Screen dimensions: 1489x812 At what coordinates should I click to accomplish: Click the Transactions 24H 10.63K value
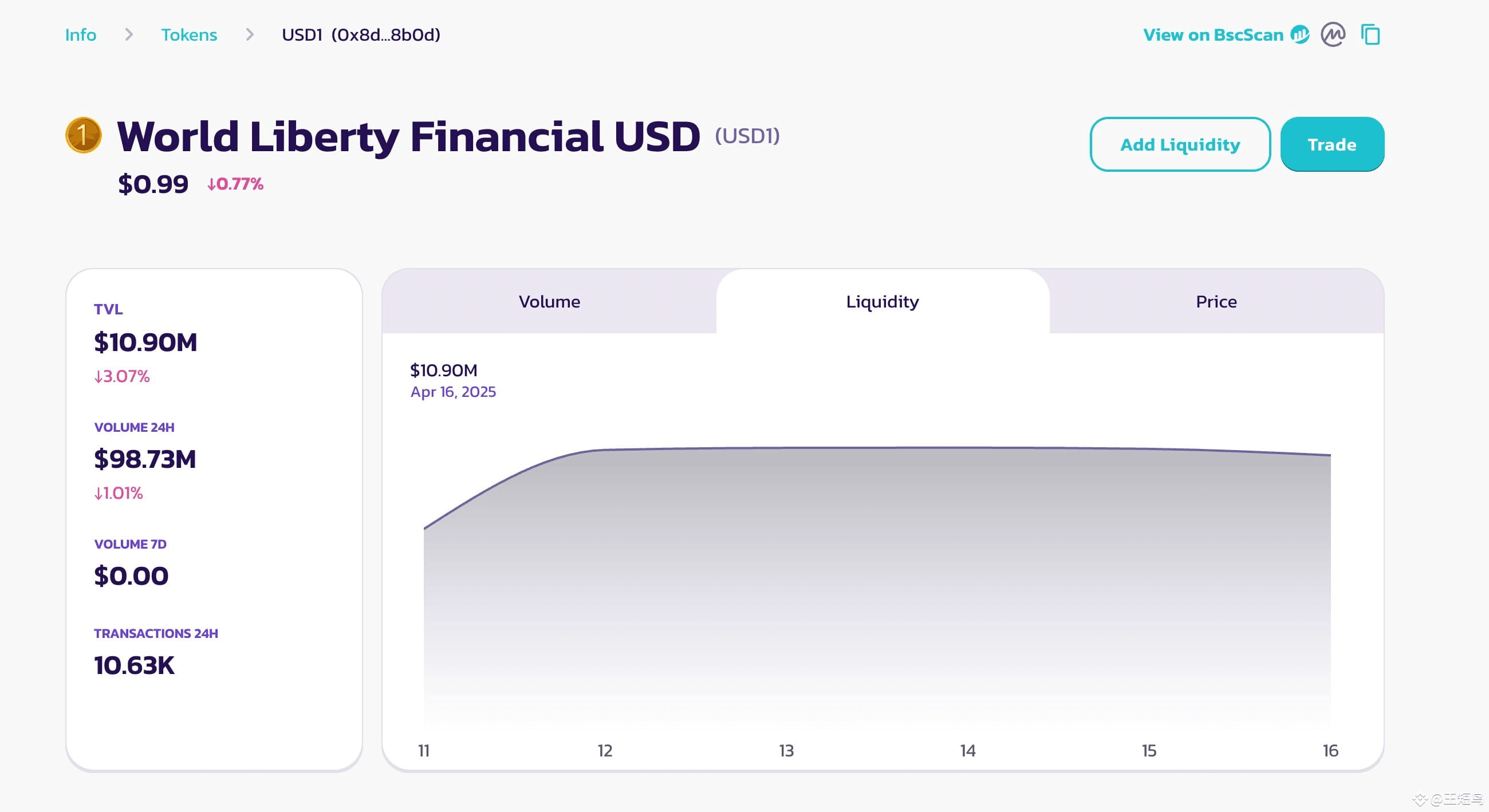134,665
